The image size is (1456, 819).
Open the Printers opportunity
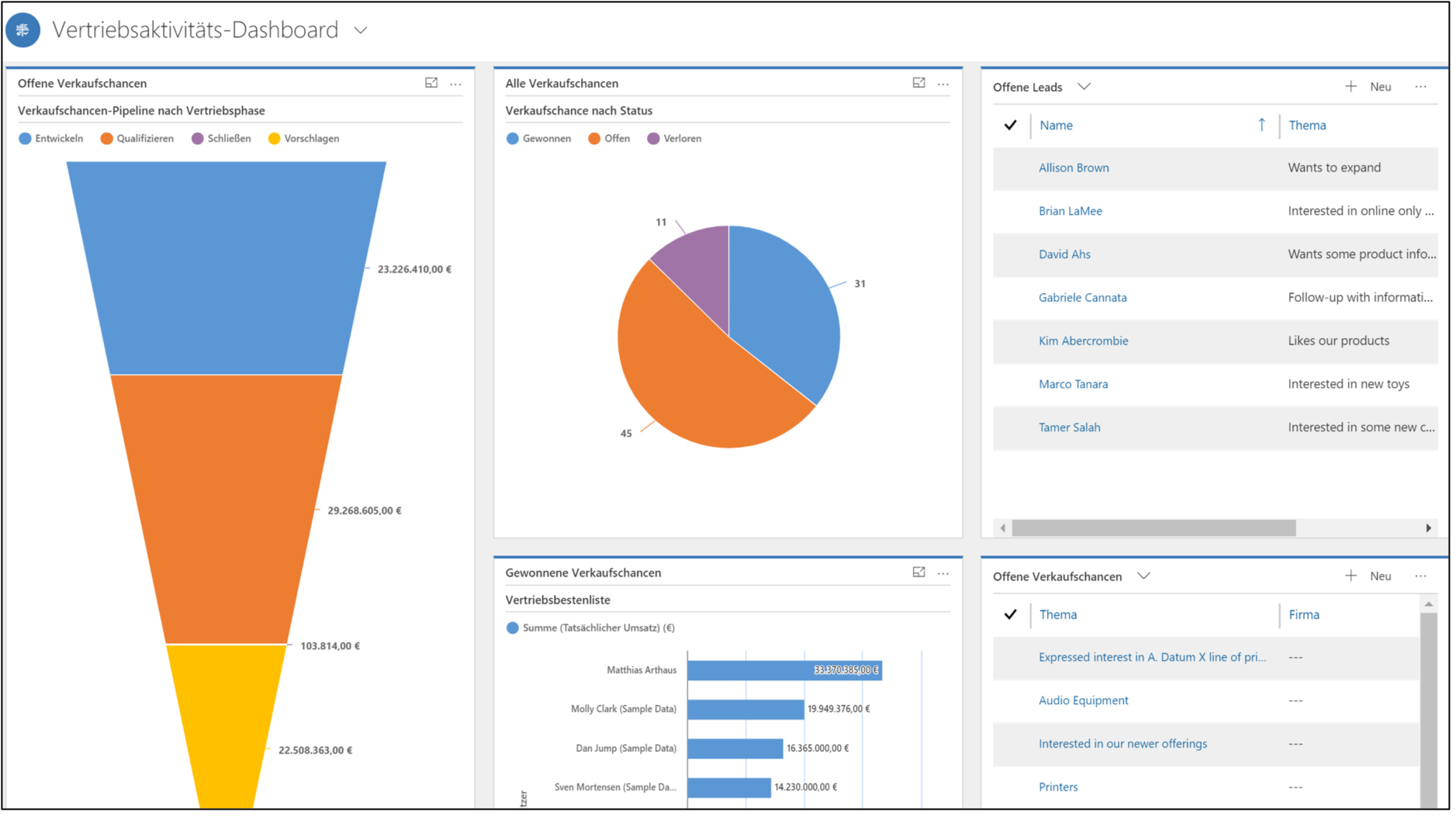coord(1058,786)
